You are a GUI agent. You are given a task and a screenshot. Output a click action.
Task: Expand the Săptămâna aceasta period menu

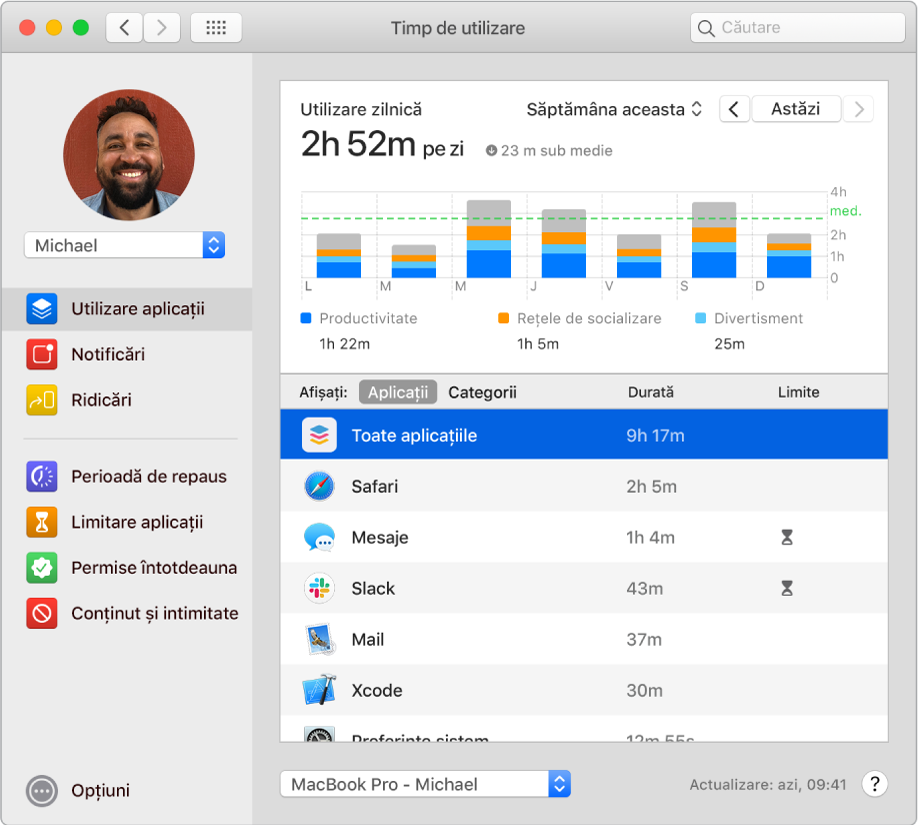pos(614,109)
